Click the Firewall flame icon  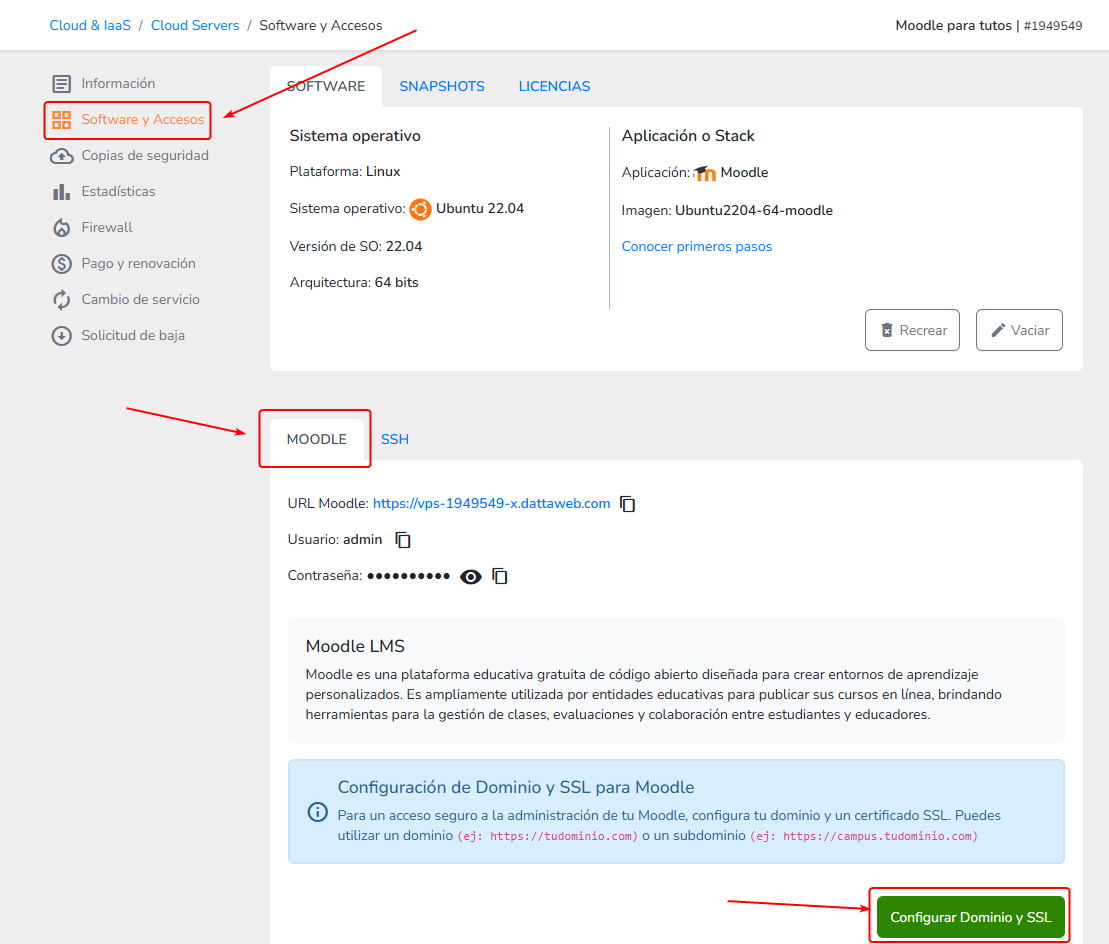(x=62, y=228)
